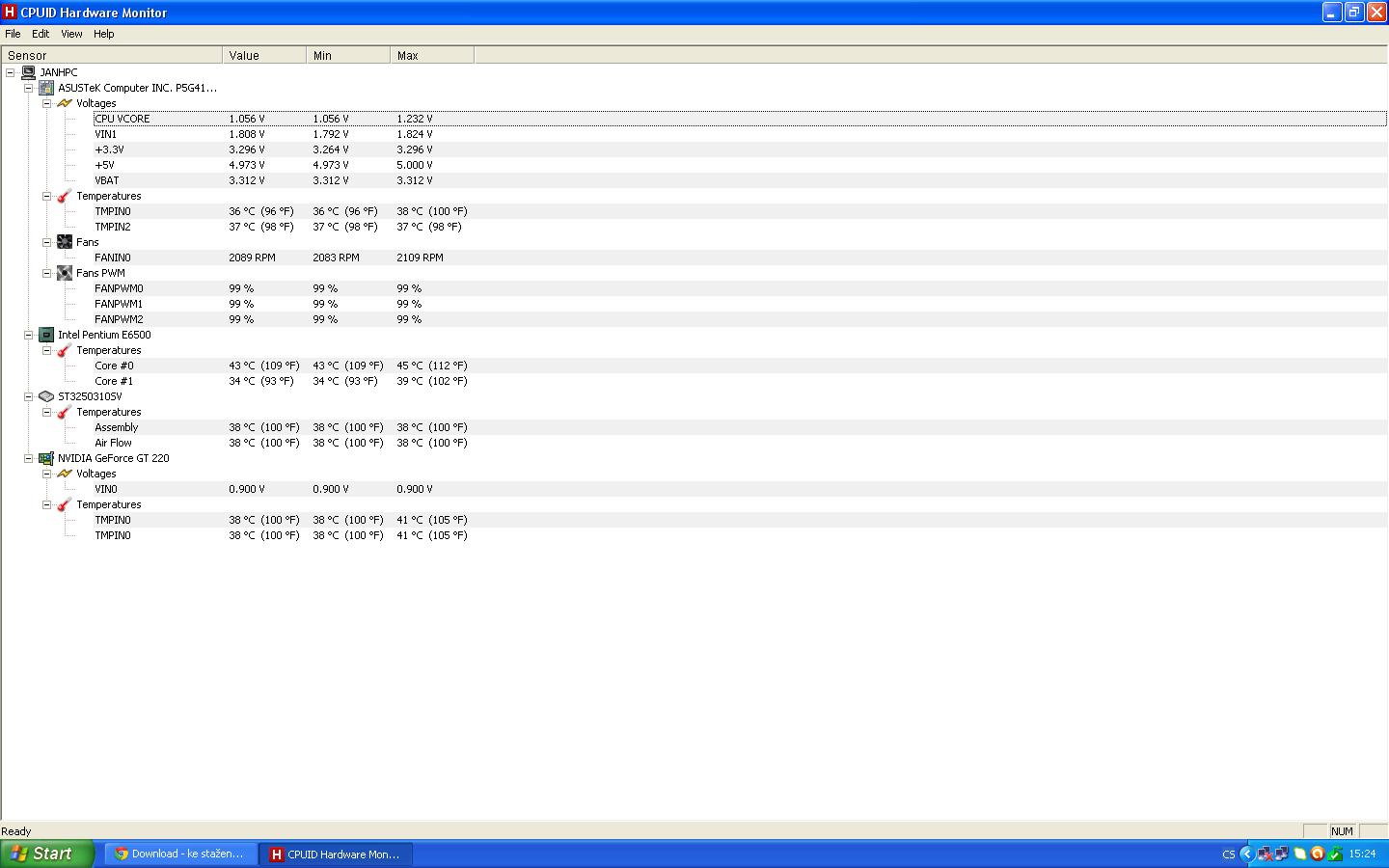The width and height of the screenshot is (1389, 868).
Task: Click the CPUID Hardware Monitor taskbar button
Action: click(x=336, y=854)
